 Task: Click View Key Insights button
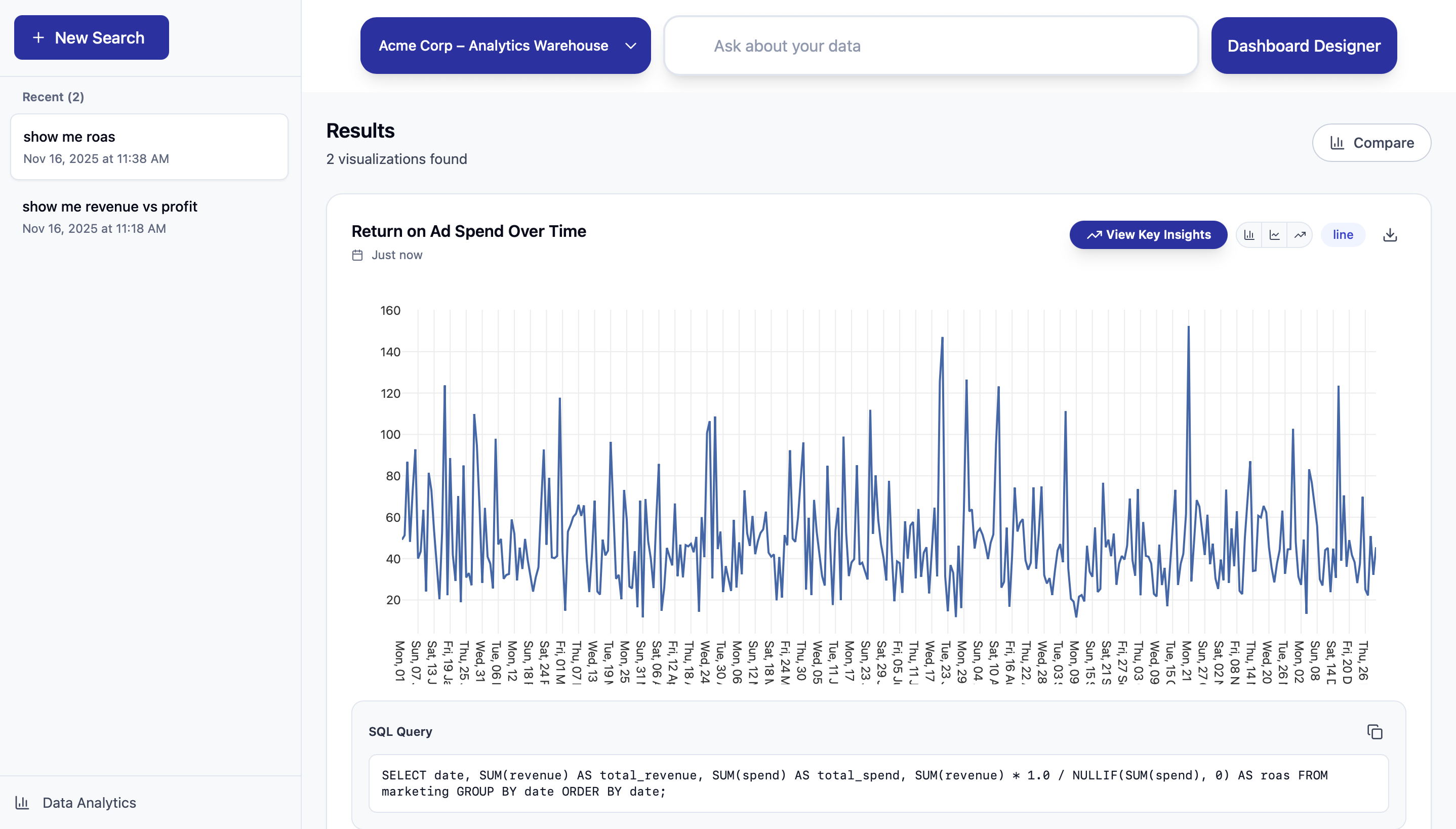[x=1148, y=235]
